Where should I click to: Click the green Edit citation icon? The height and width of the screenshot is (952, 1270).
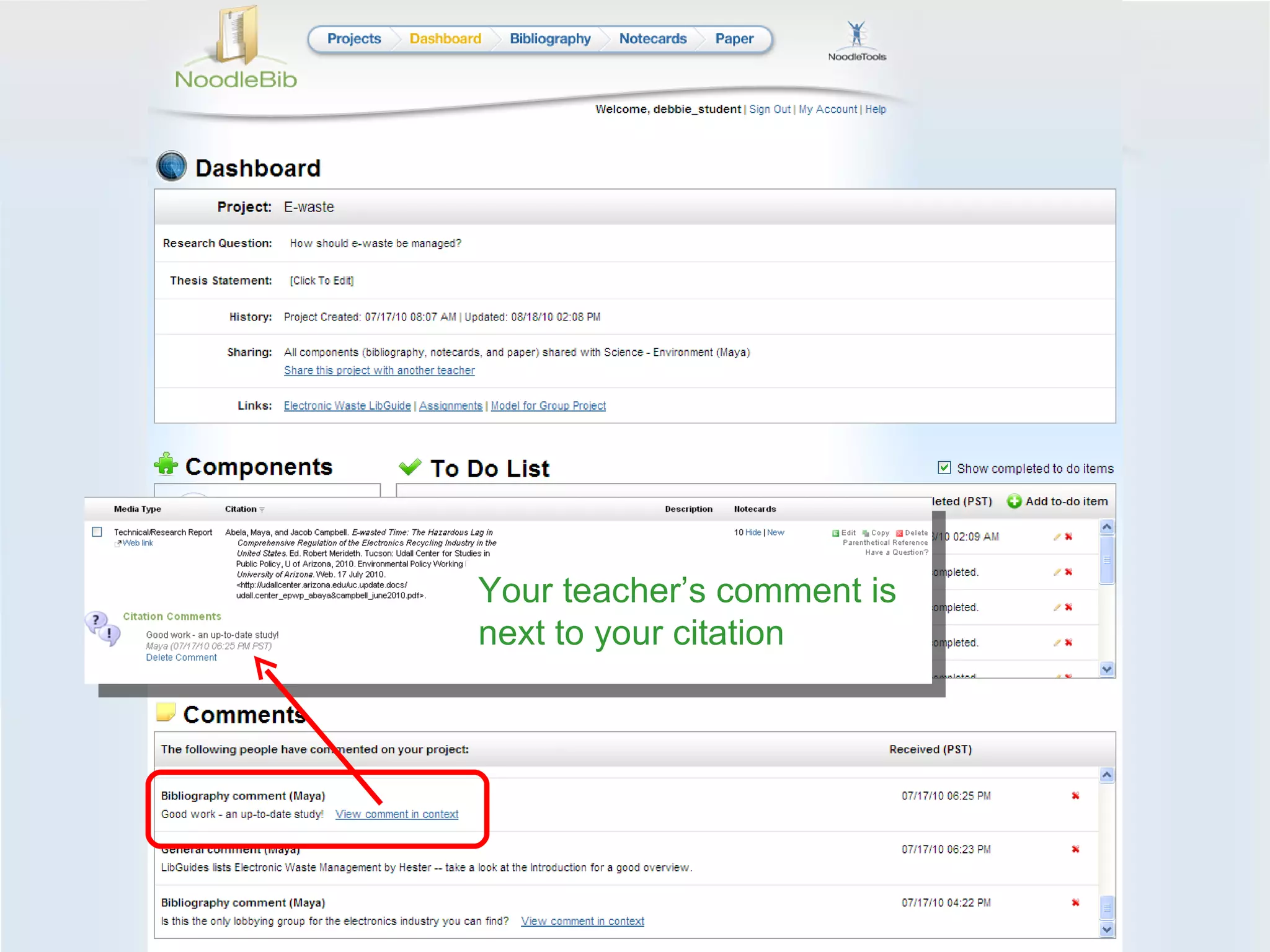[x=835, y=533]
